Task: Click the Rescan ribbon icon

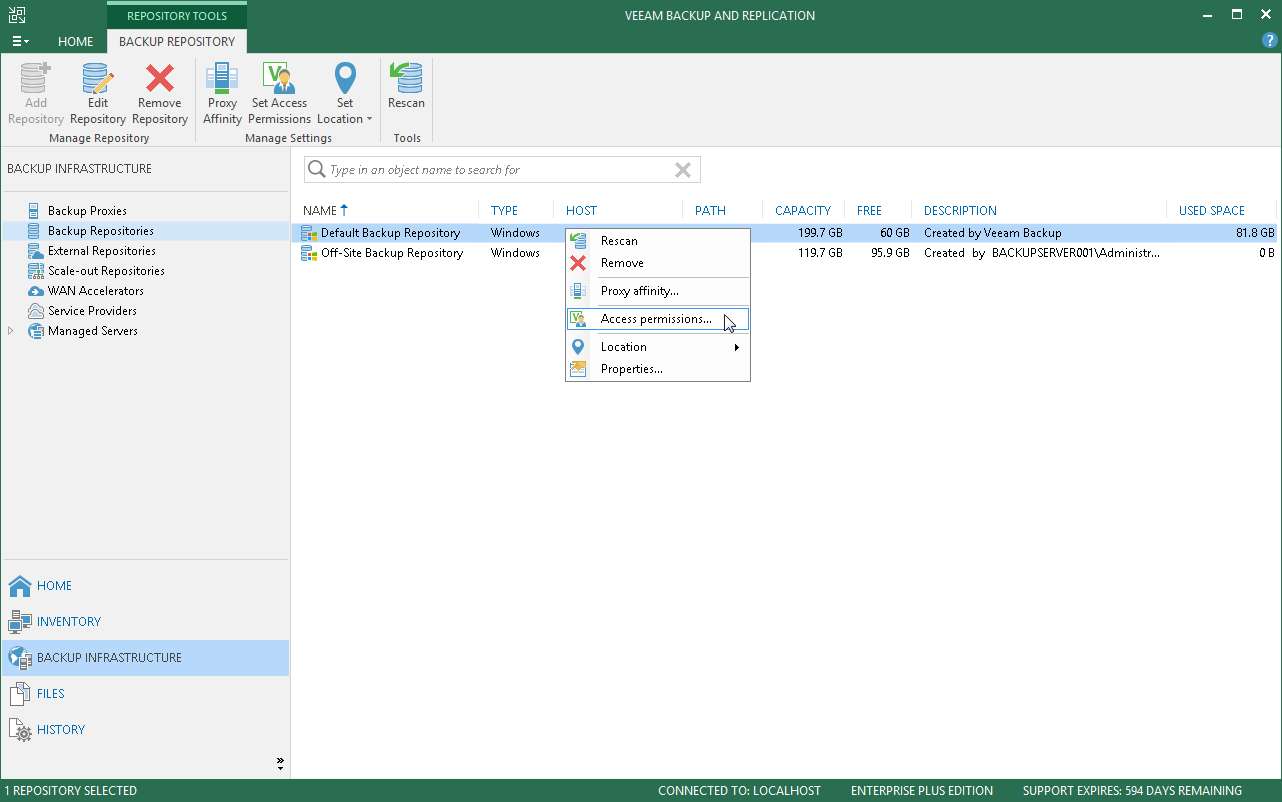Action: click(406, 78)
